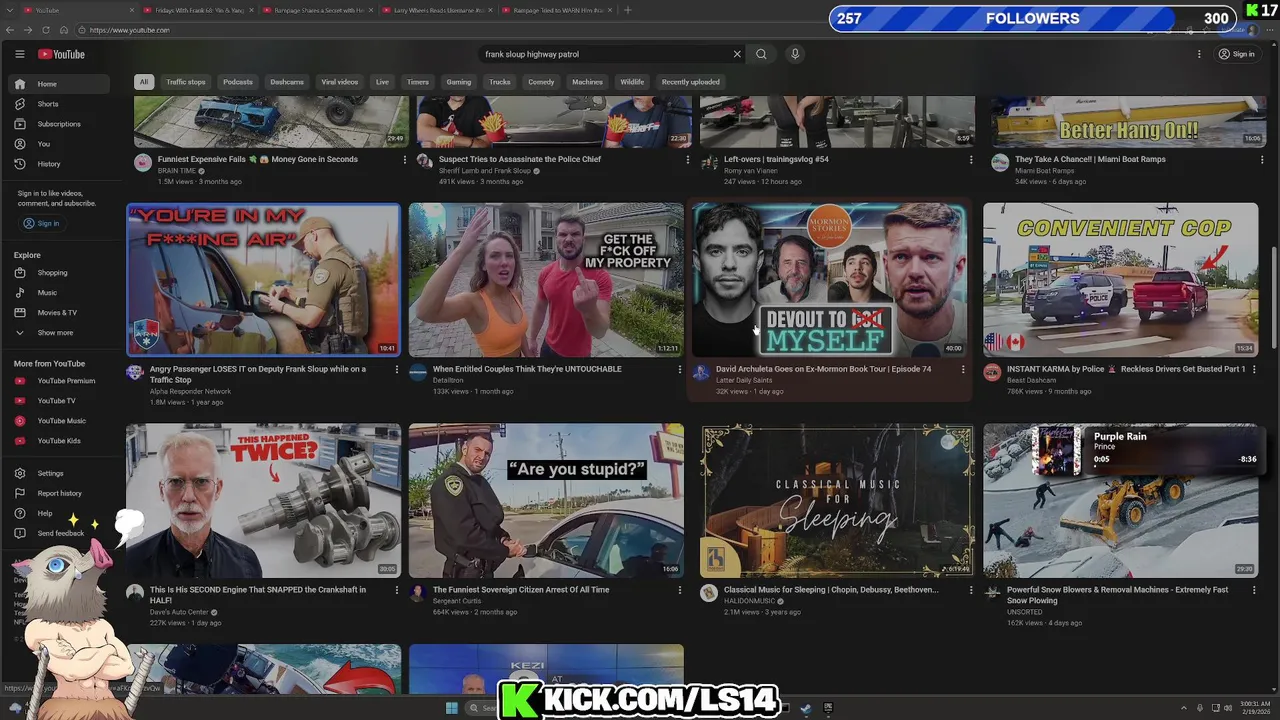Open Help in the sidebar
The height and width of the screenshot is (720, 1280).
point(60,513)
